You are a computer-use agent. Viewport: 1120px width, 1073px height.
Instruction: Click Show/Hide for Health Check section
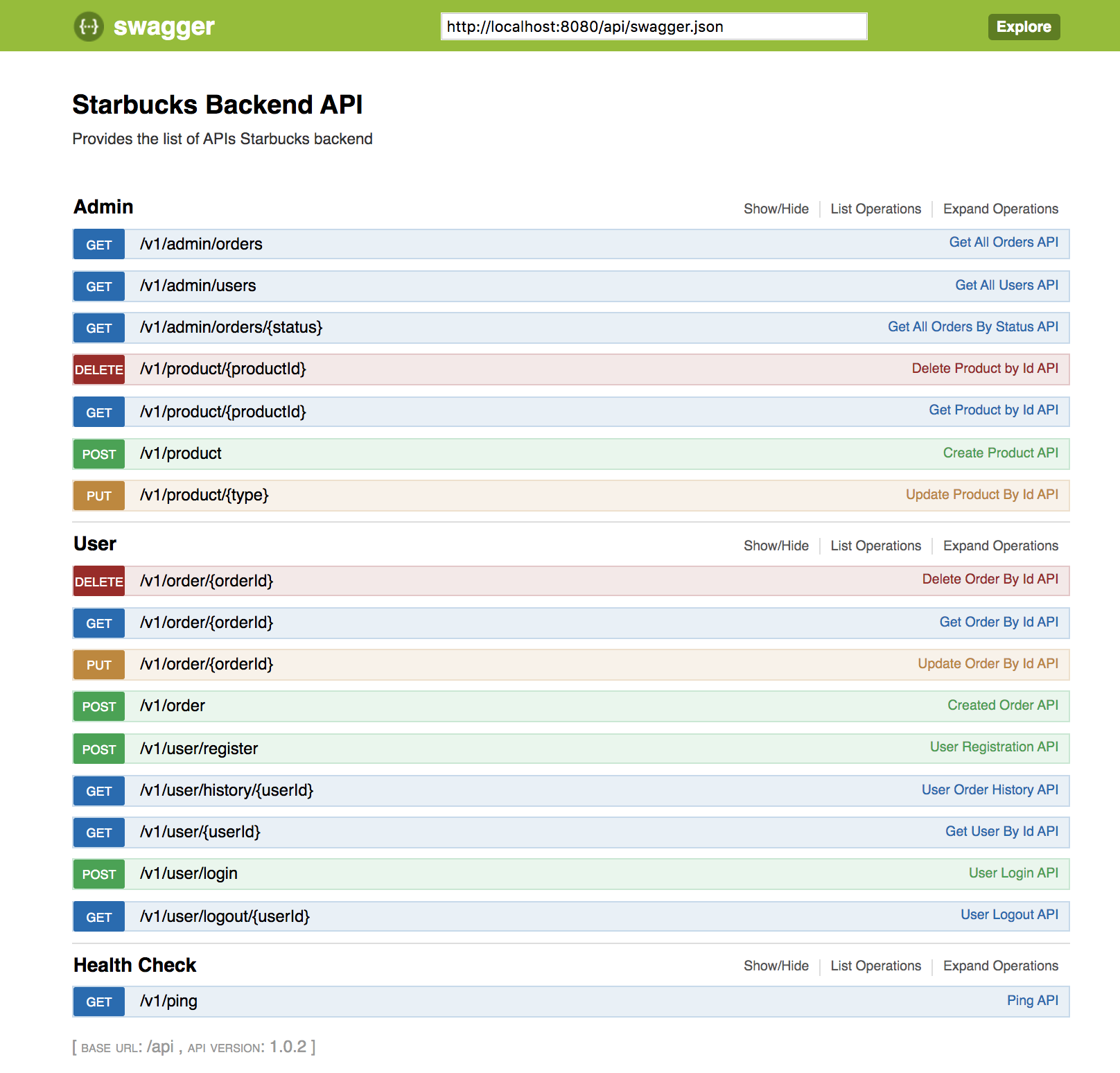click(x=776, y=966)
